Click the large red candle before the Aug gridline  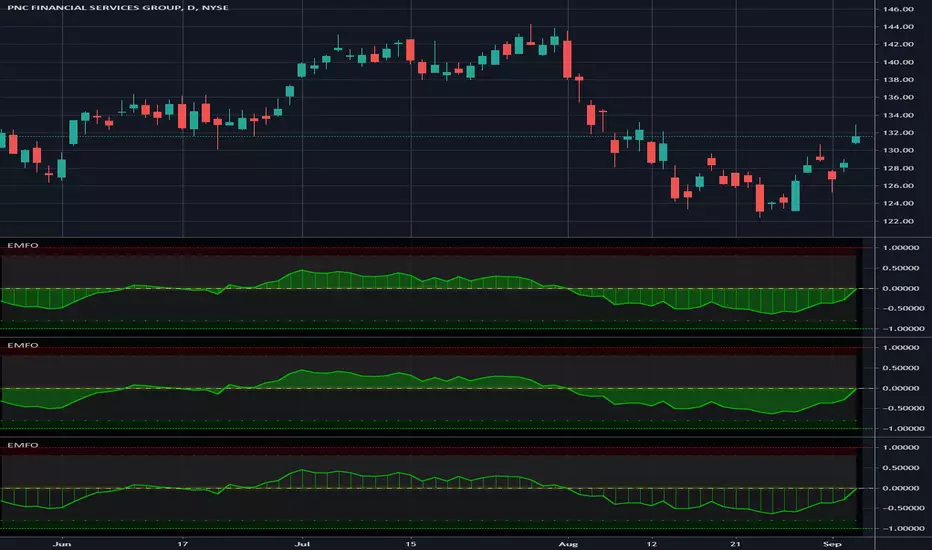tap(568, 59)
